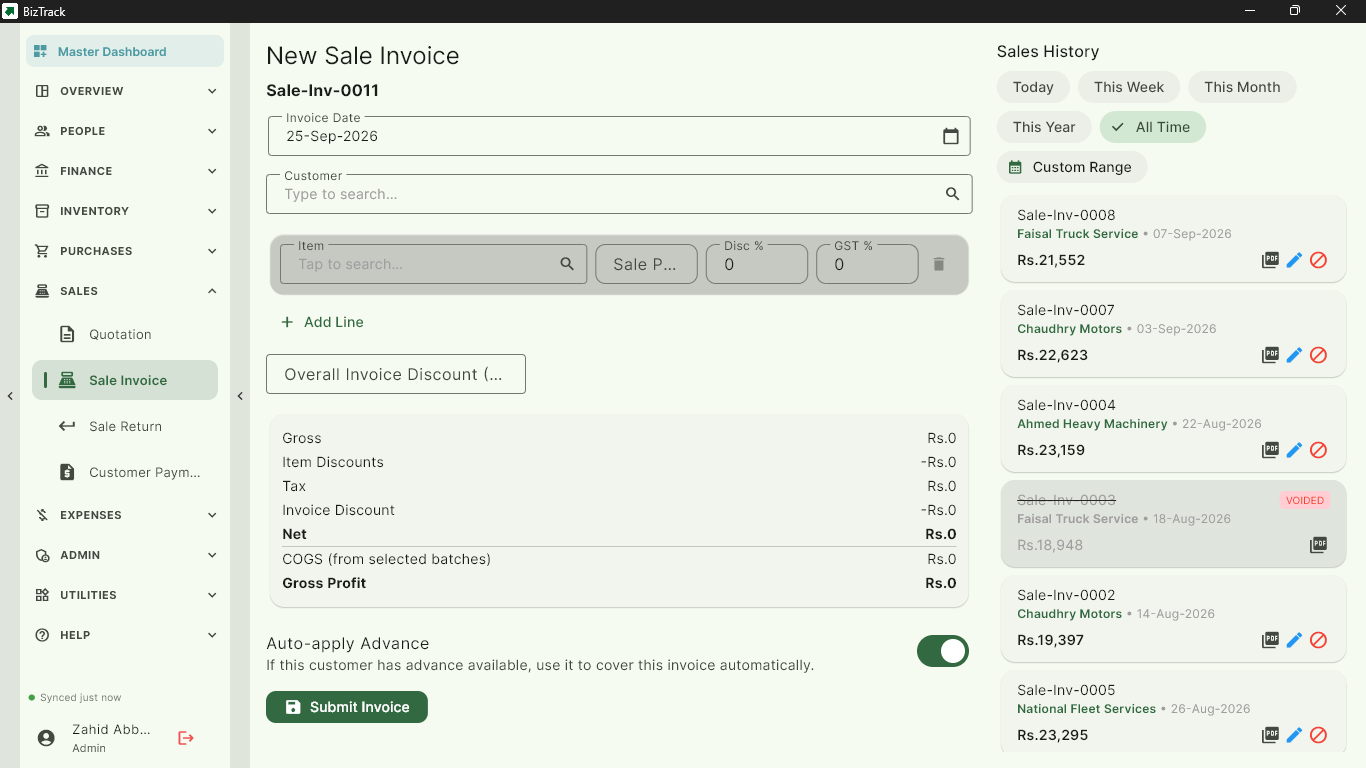Open PDF for Sale-Inv-0004
The image size is (1366, 768).
pos(1270,450)
